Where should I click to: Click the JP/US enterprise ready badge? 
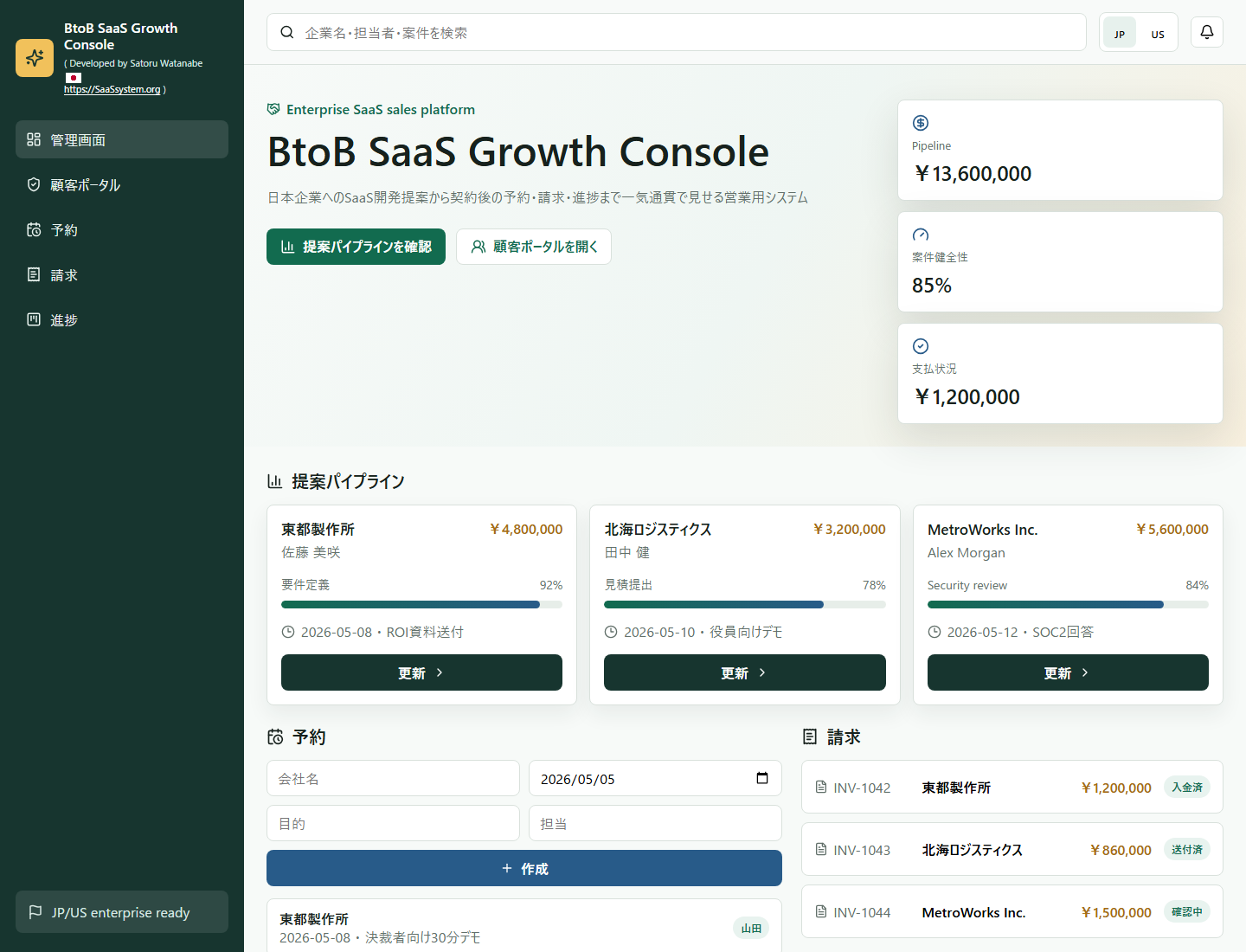pos(122,912)
